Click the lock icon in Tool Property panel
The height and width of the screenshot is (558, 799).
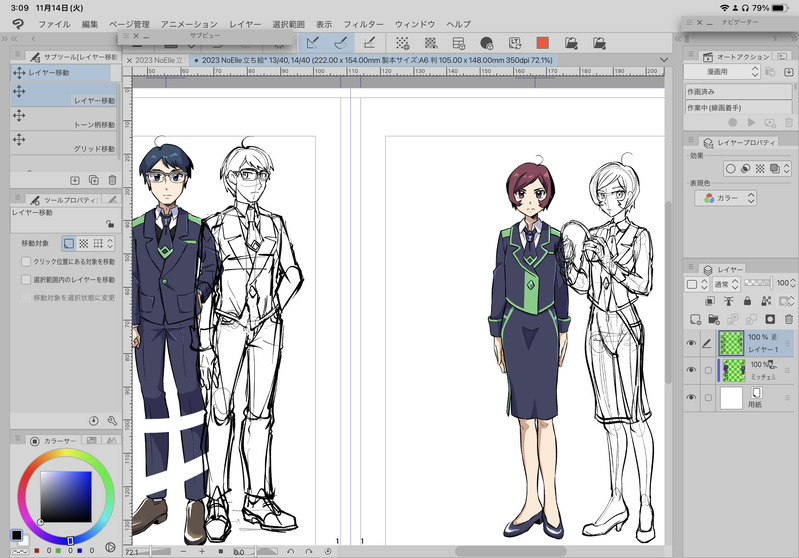pos(110,224)
